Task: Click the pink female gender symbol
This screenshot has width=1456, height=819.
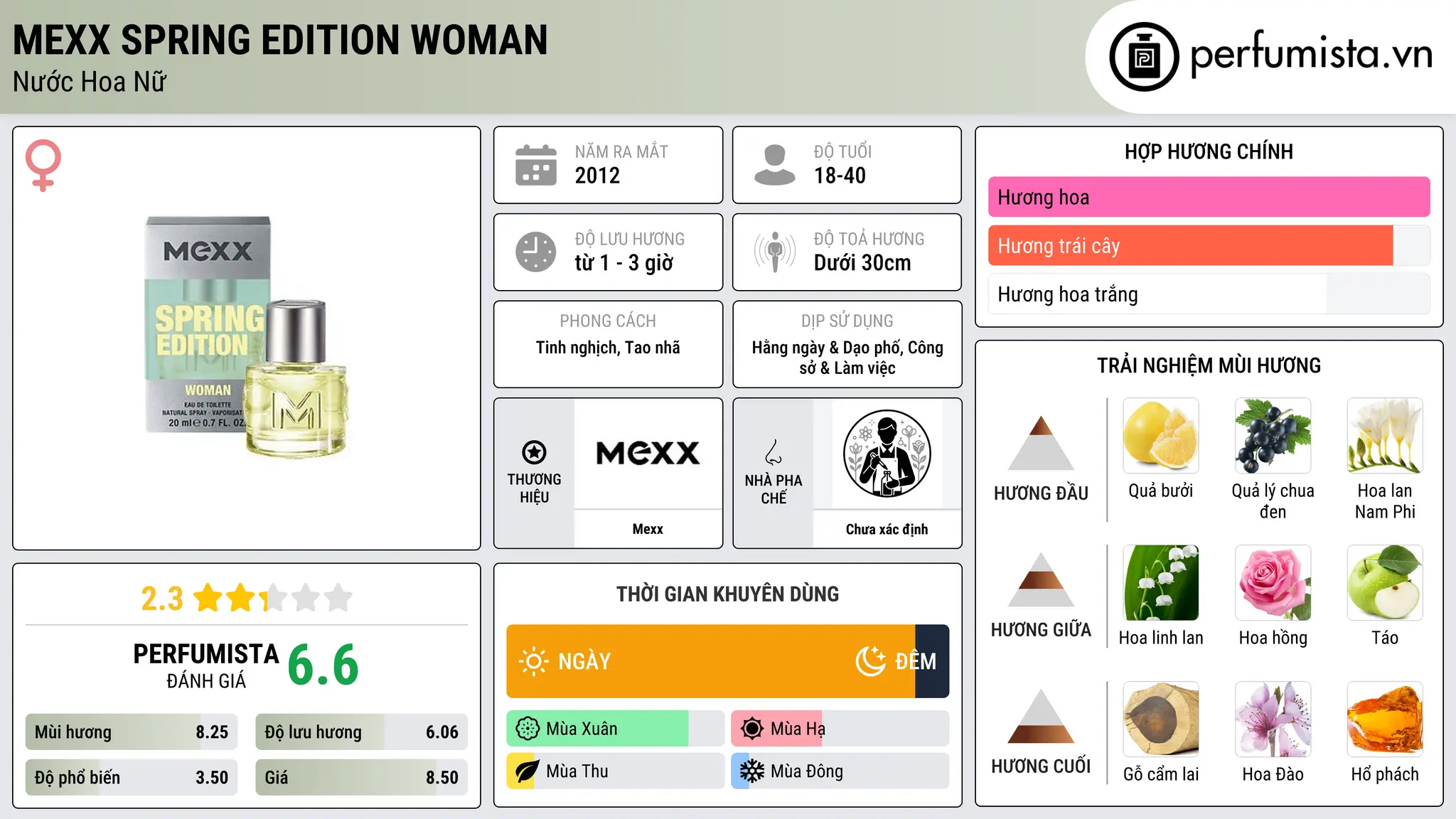Action: (43, 166)
